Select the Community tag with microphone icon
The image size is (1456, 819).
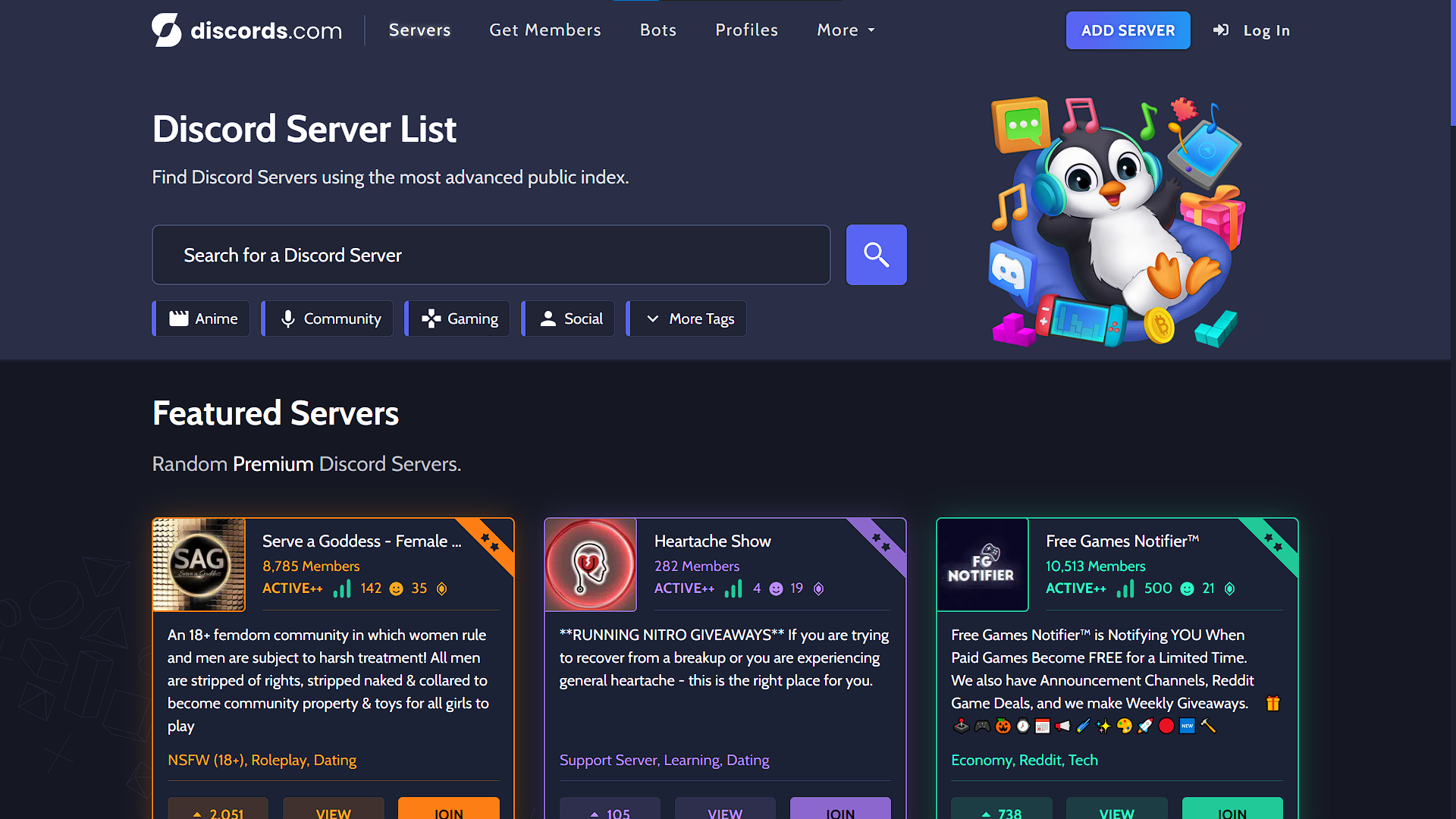328,318
